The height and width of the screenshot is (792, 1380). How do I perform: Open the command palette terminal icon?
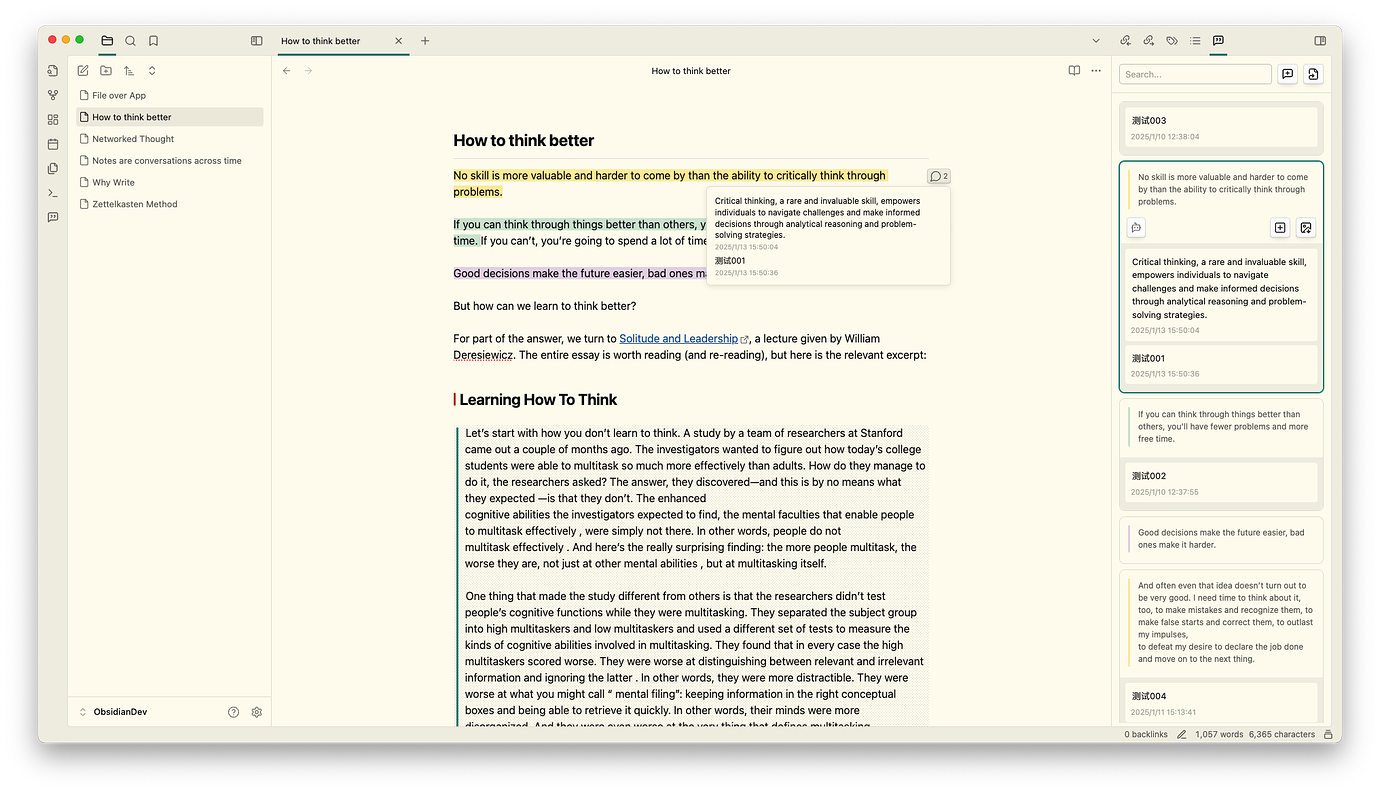[x=53, y=193]
